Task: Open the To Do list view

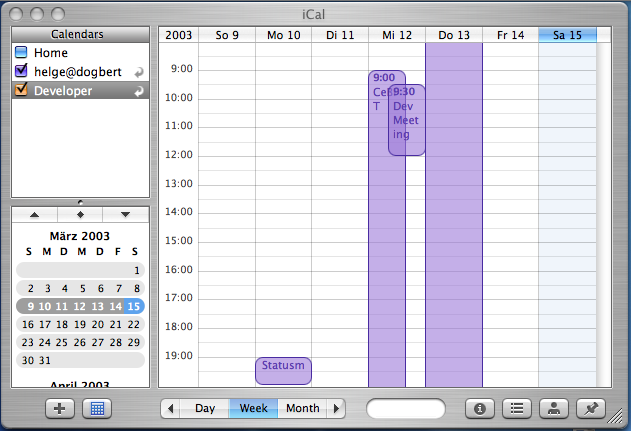Action: pos(517,409)
